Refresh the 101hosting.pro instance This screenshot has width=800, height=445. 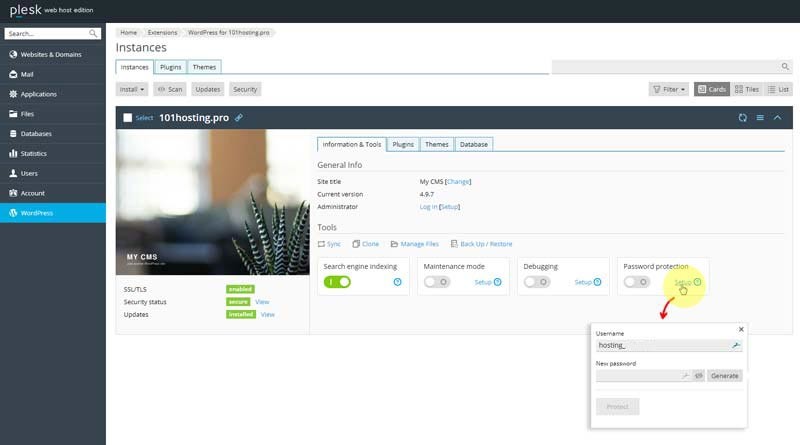click(742, 118)
